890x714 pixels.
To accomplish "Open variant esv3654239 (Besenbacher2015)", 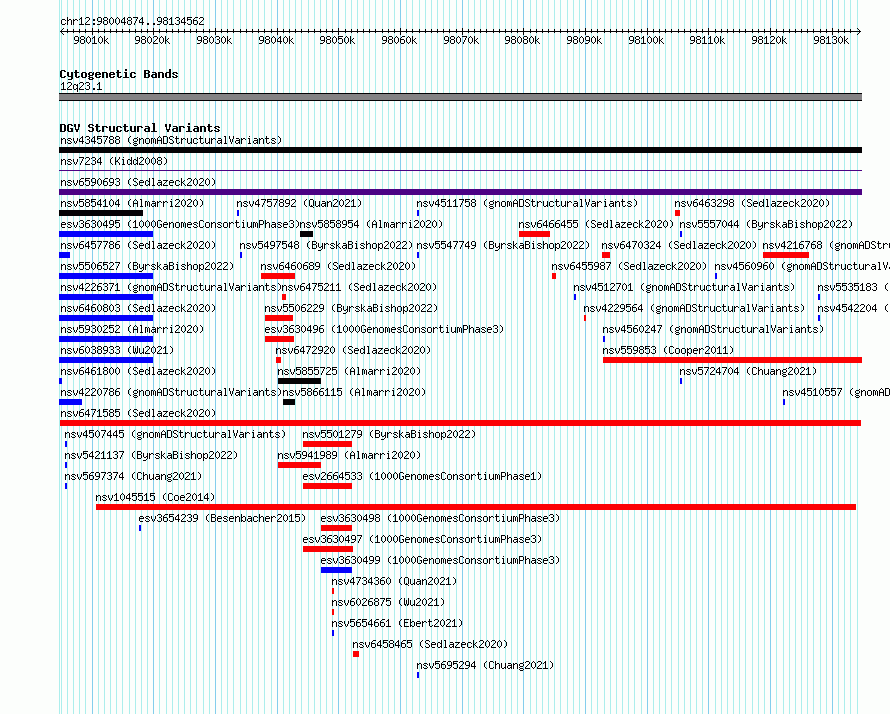I will point(222,518).
